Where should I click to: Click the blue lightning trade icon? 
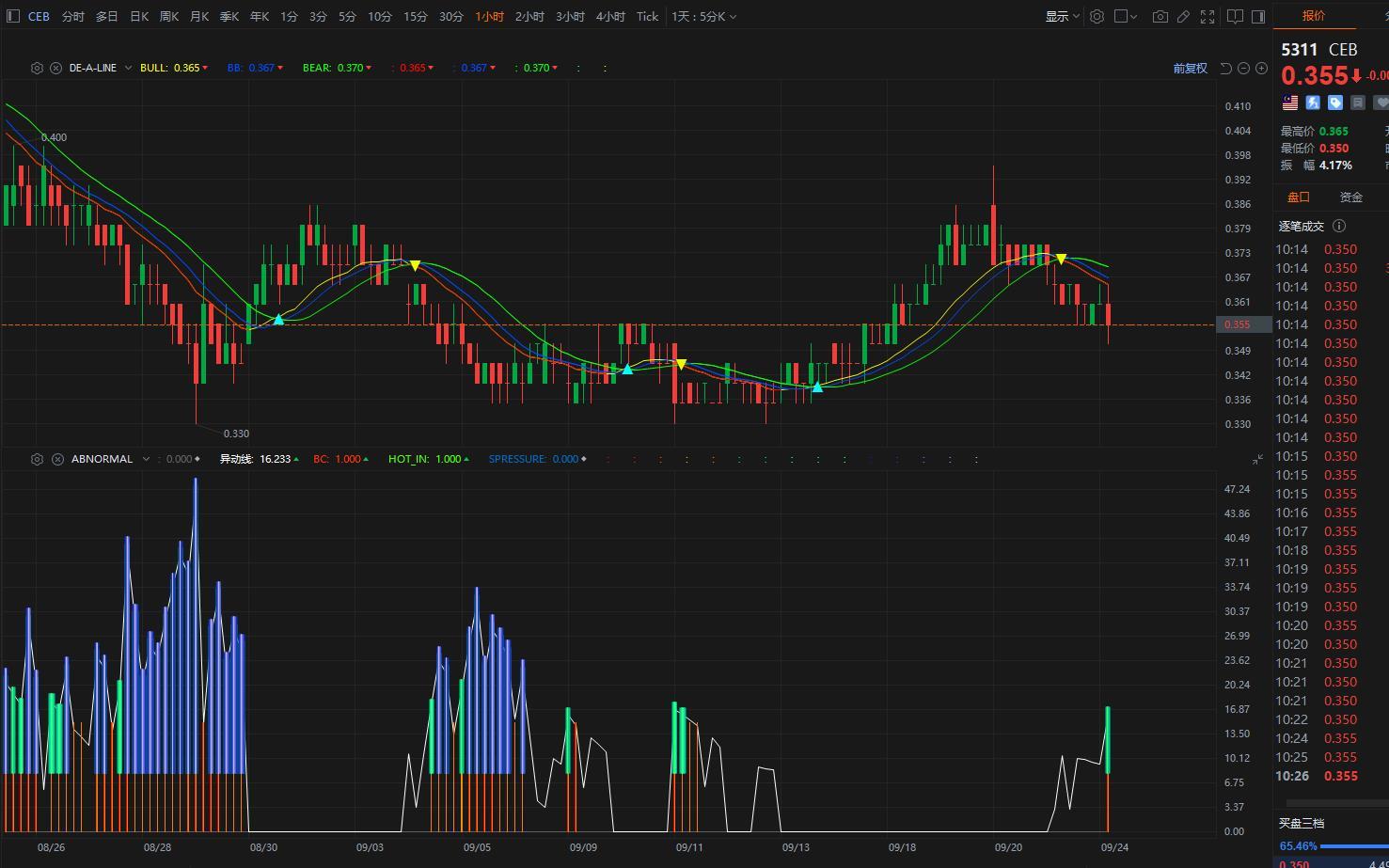pyautogui.click(x=1313, y=103)
